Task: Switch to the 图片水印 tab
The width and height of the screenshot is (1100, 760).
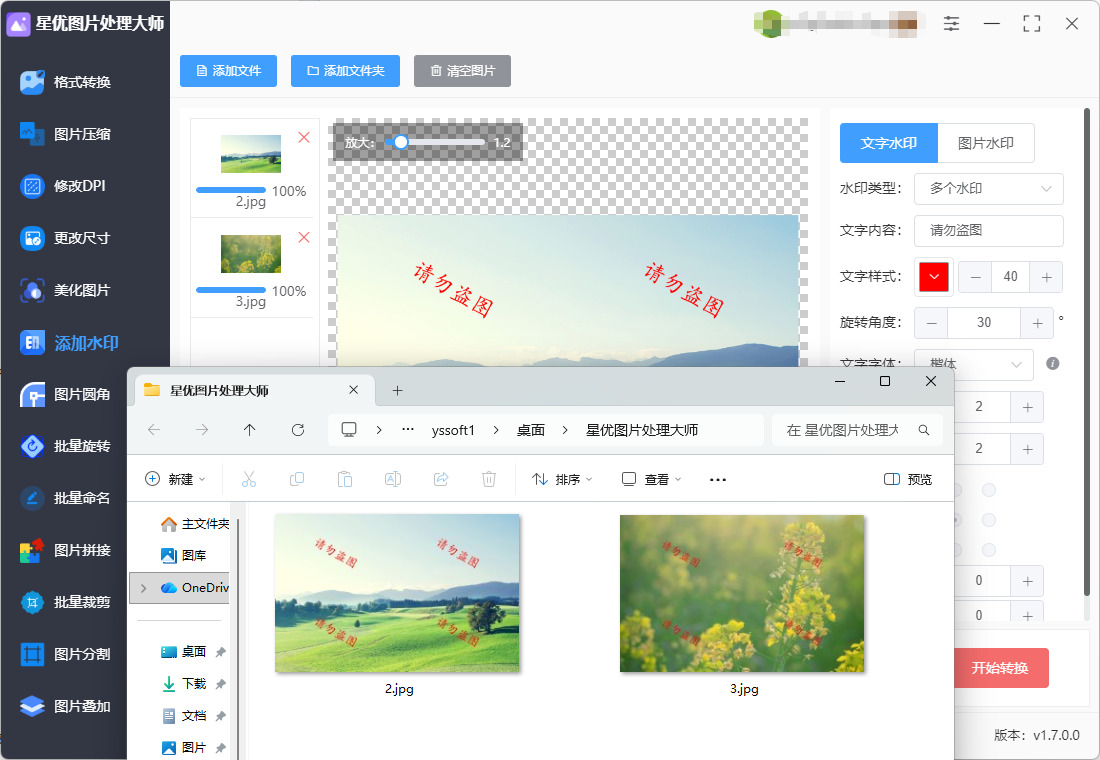Action: click(986, 143)
